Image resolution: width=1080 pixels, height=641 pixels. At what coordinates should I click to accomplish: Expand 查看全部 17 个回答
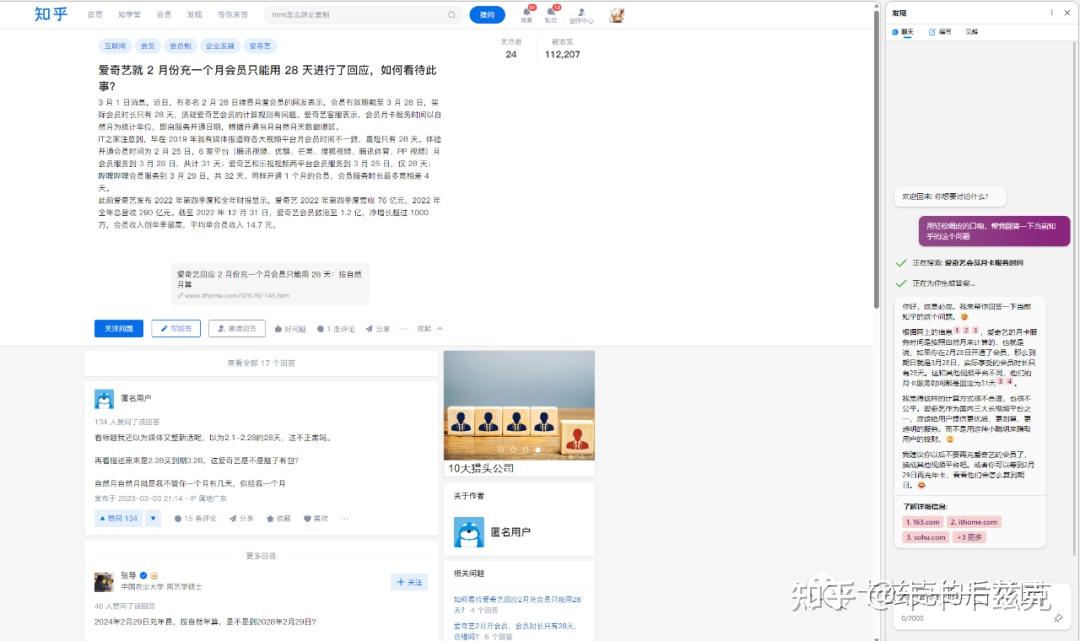[262, 362]
